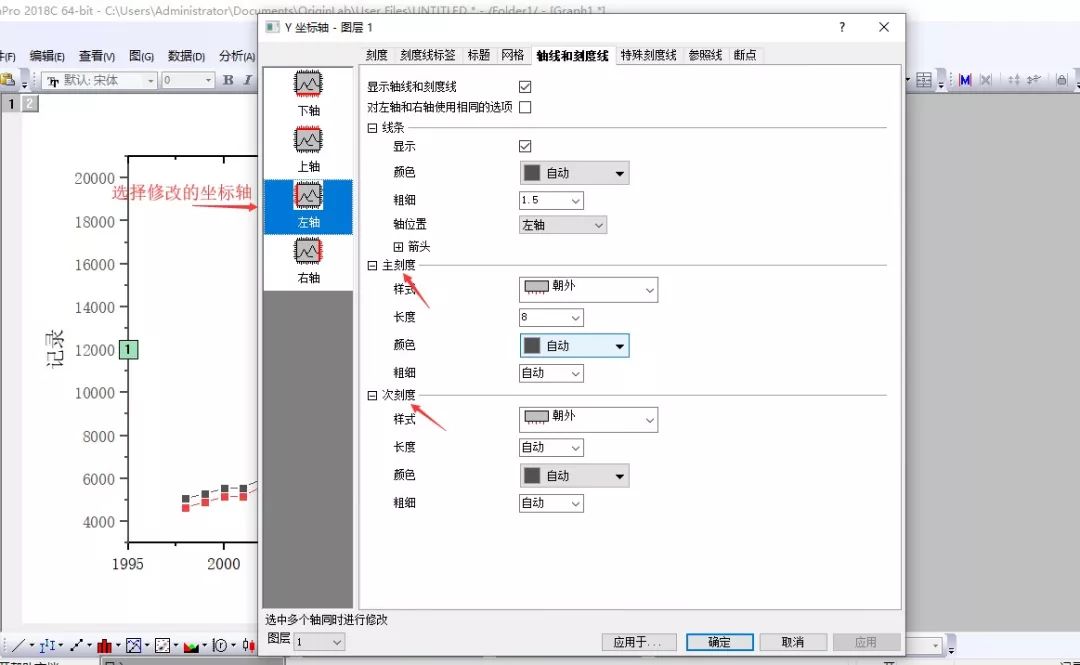
Task: Click page tab 1 in graph window
Action: pos(12,103)
